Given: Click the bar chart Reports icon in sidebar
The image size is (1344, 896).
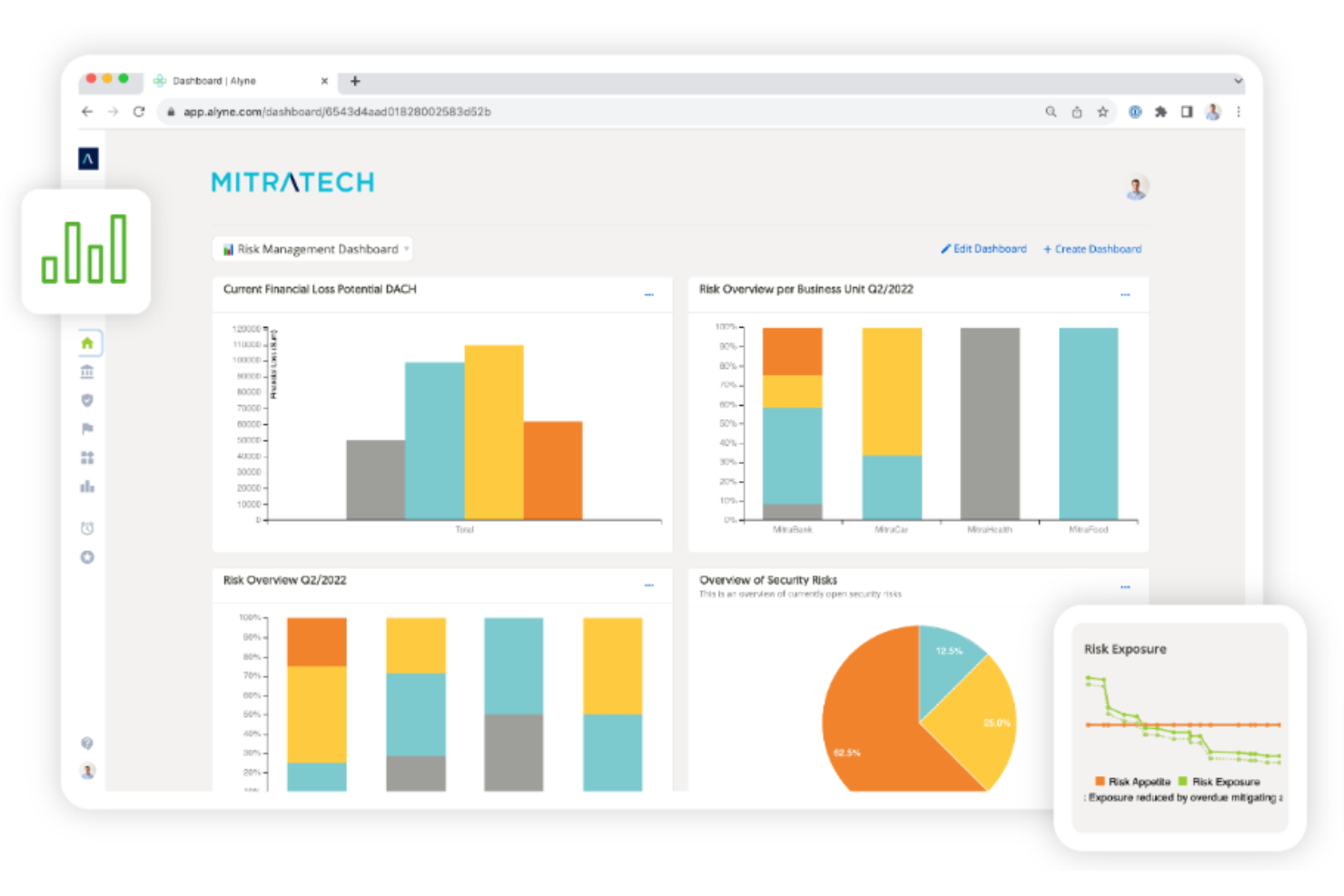Looking at the screenshot, I should coord(87,487).
